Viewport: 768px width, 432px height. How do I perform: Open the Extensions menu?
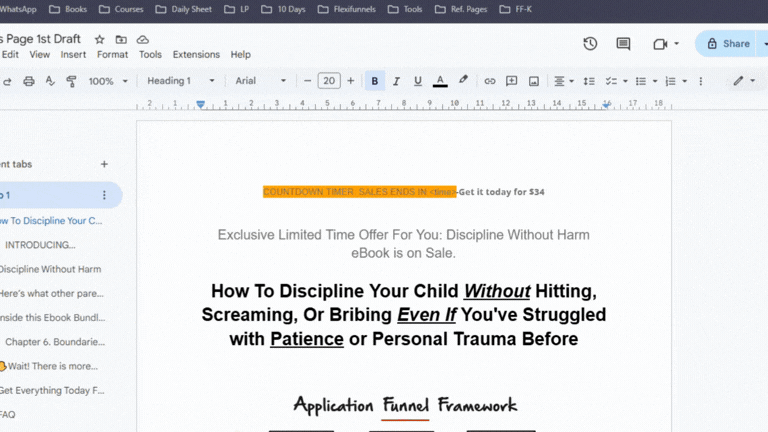tap(196, 54)
